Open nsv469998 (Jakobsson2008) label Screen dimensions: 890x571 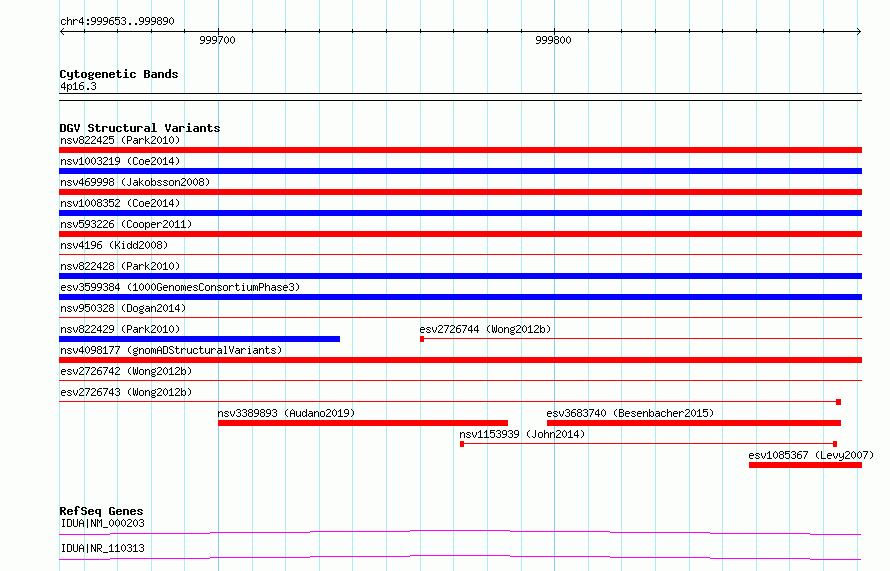click(135, 182)
